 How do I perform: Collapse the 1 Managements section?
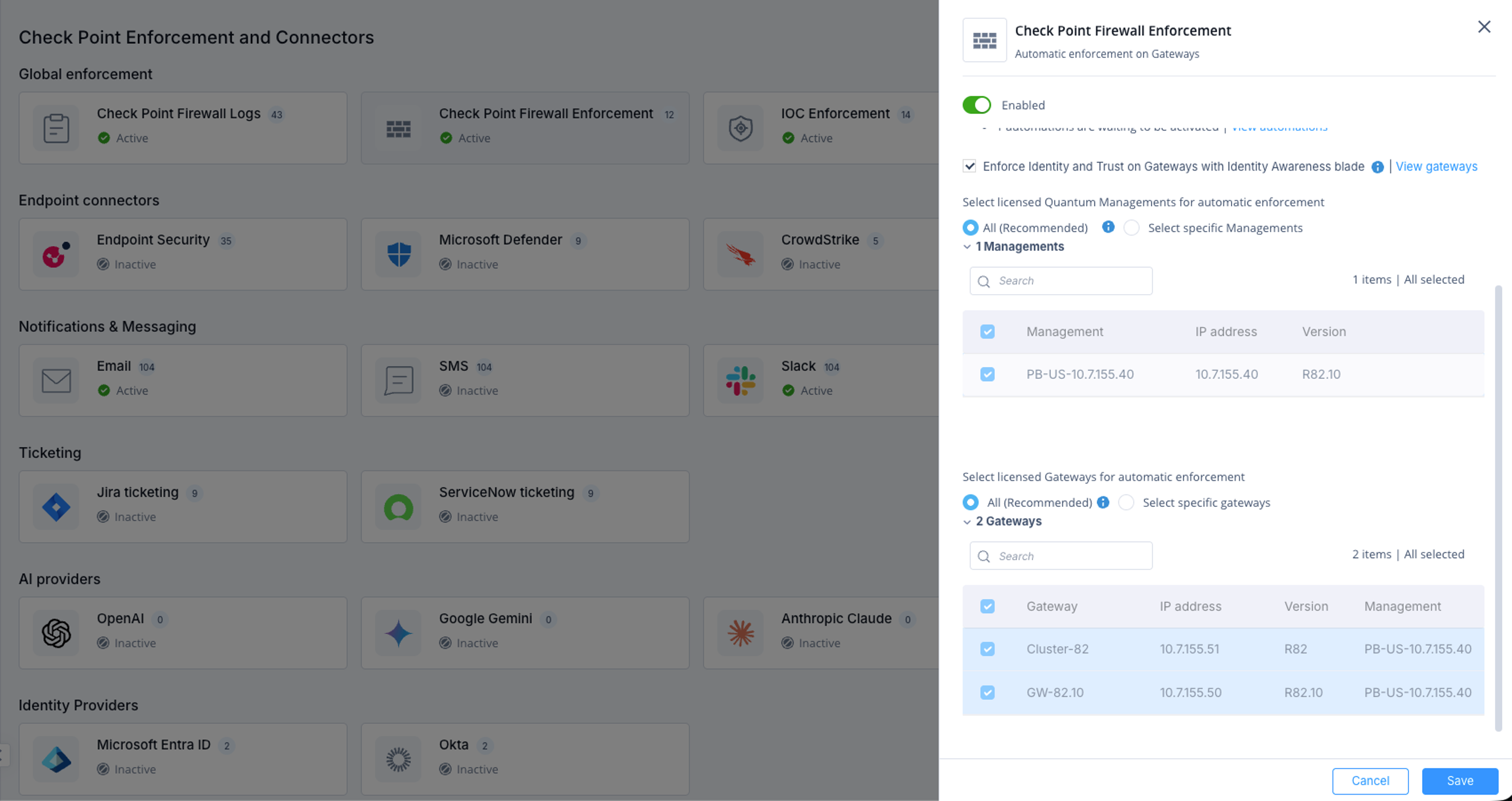pos(966,246)
